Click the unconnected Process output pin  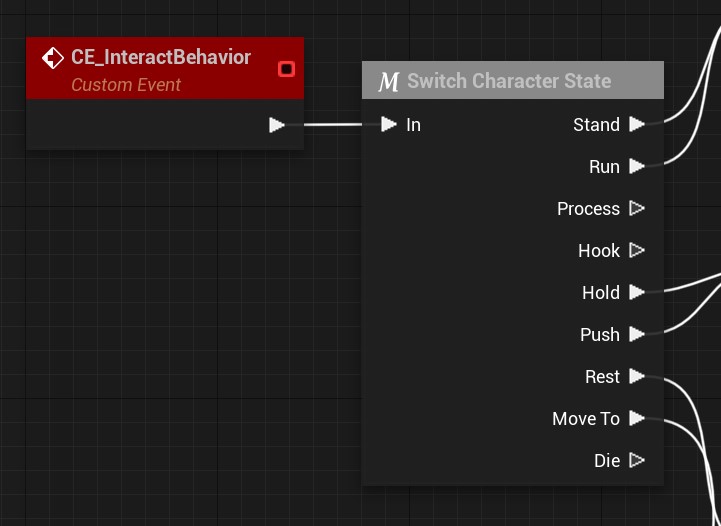click(x=637, y=209)
